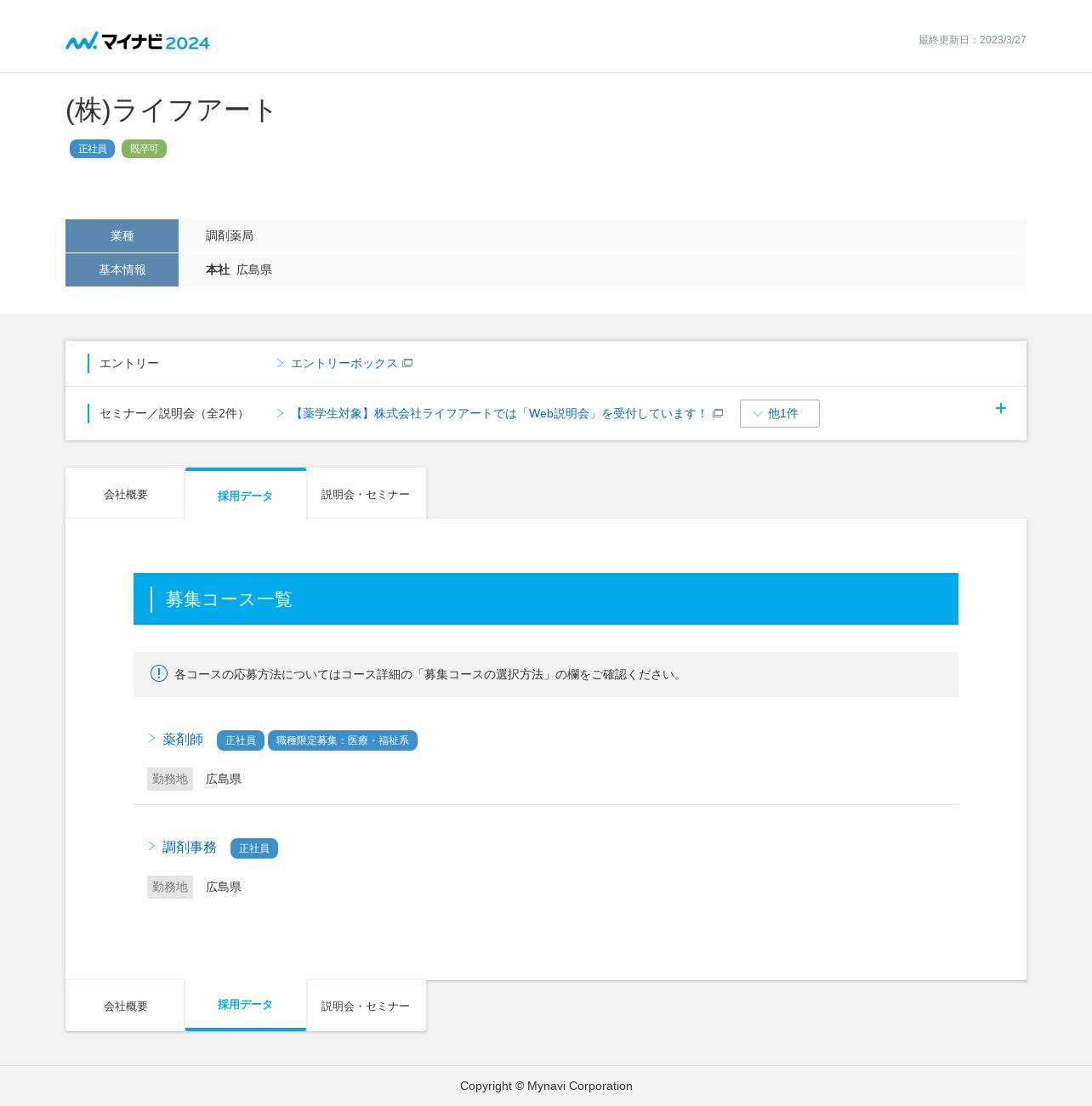The height and width of the screenshot is (1106, 1092).
Task: Click the arrow icon beside 薬剤師
Action: click(152, 738)
